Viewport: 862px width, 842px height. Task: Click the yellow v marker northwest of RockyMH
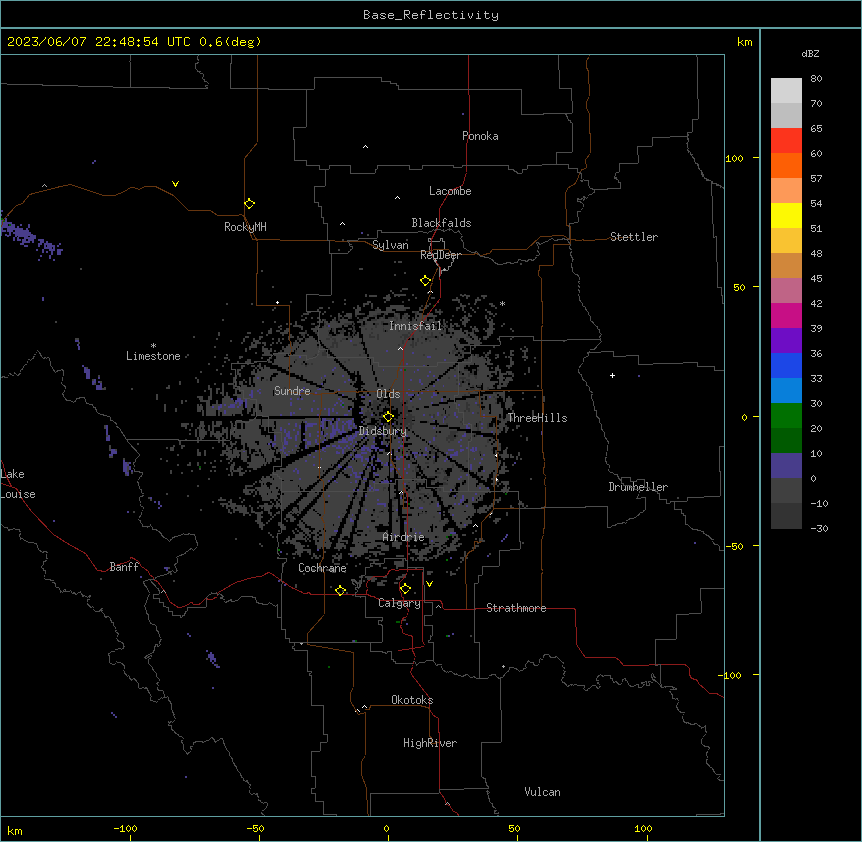[175, 184]
